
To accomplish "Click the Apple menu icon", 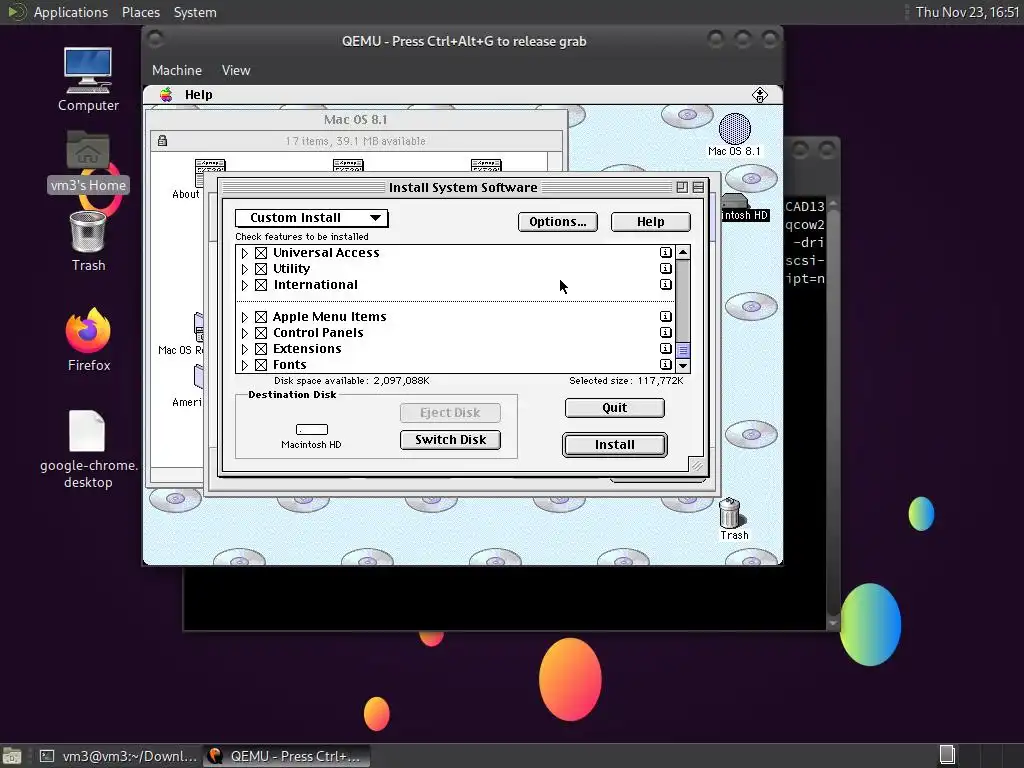I will click(x=167, y=95).
